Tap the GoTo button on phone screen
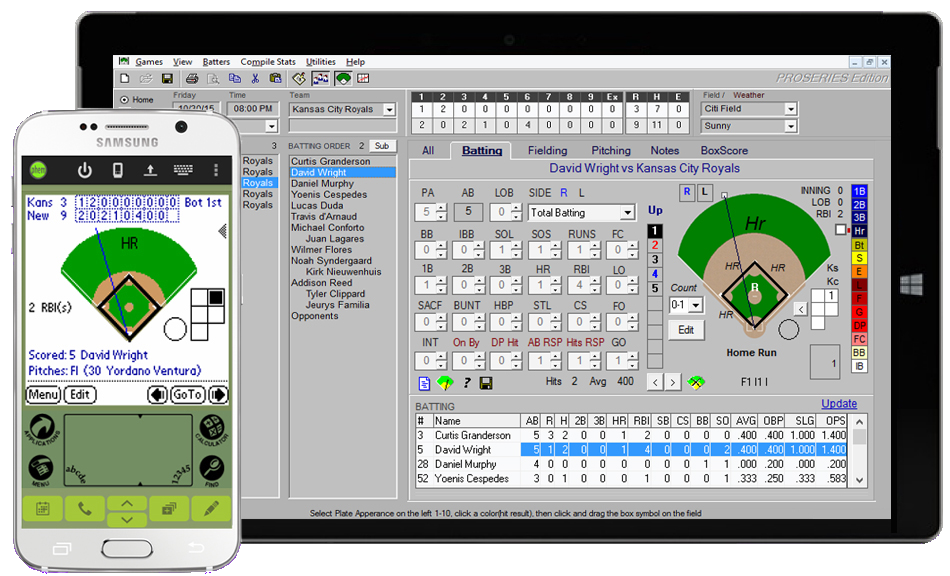 coord(187,395)
